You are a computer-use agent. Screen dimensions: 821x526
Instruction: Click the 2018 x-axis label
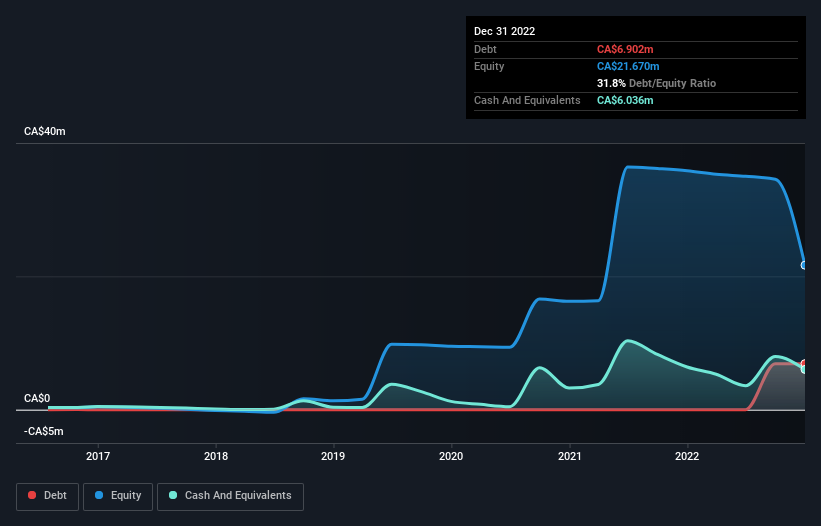(x=216, y=456)
